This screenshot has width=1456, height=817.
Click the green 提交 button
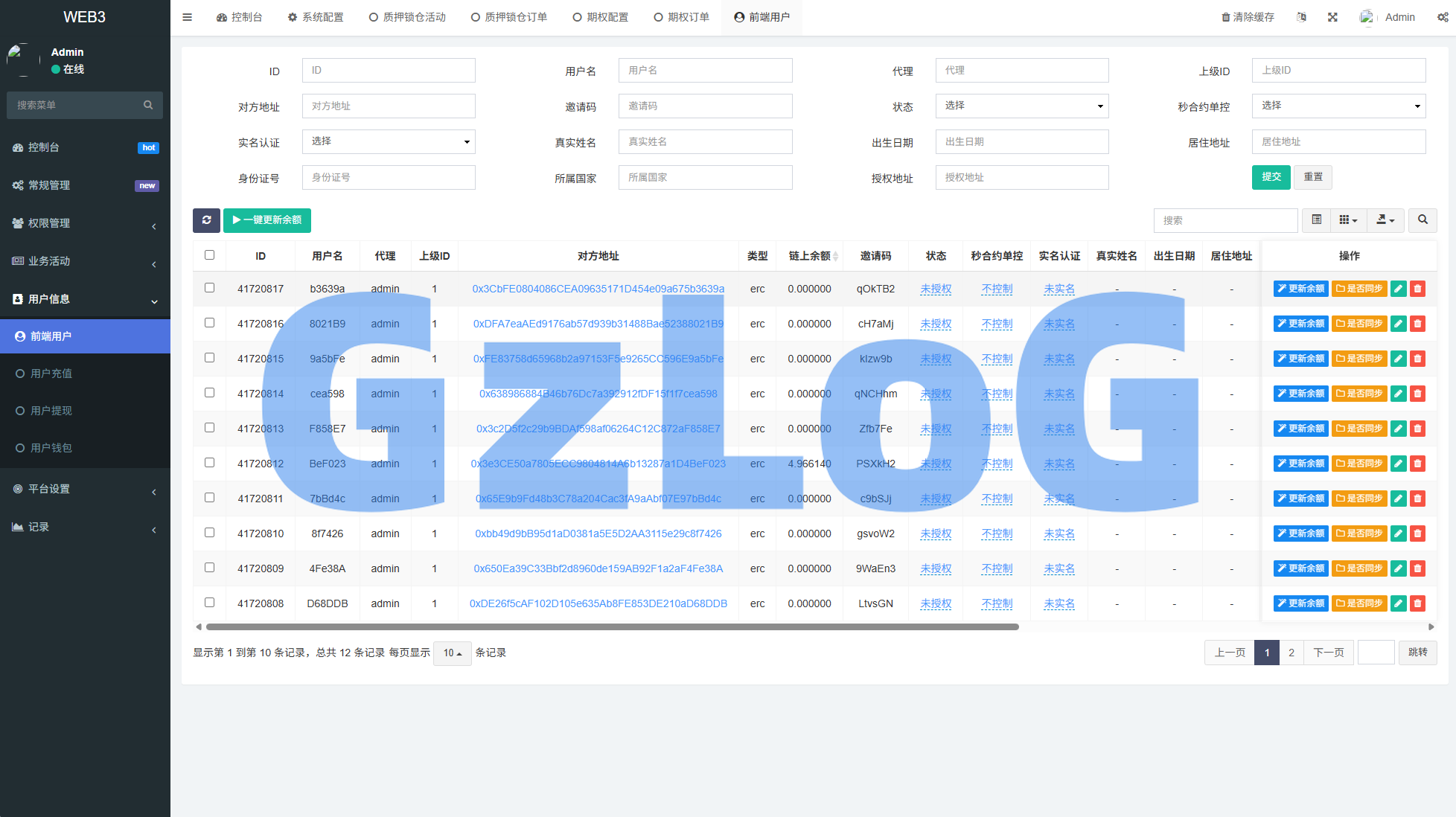(1271, 177)
